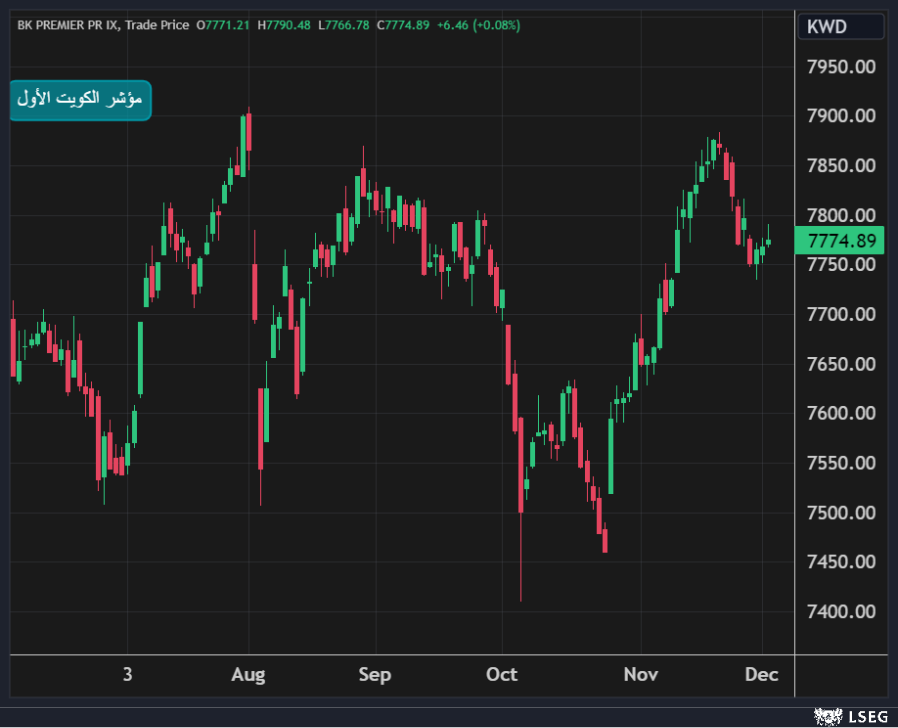898x728 pixels.
Task: Click the Nov label on time axis
Action: (x=640, y=675)
